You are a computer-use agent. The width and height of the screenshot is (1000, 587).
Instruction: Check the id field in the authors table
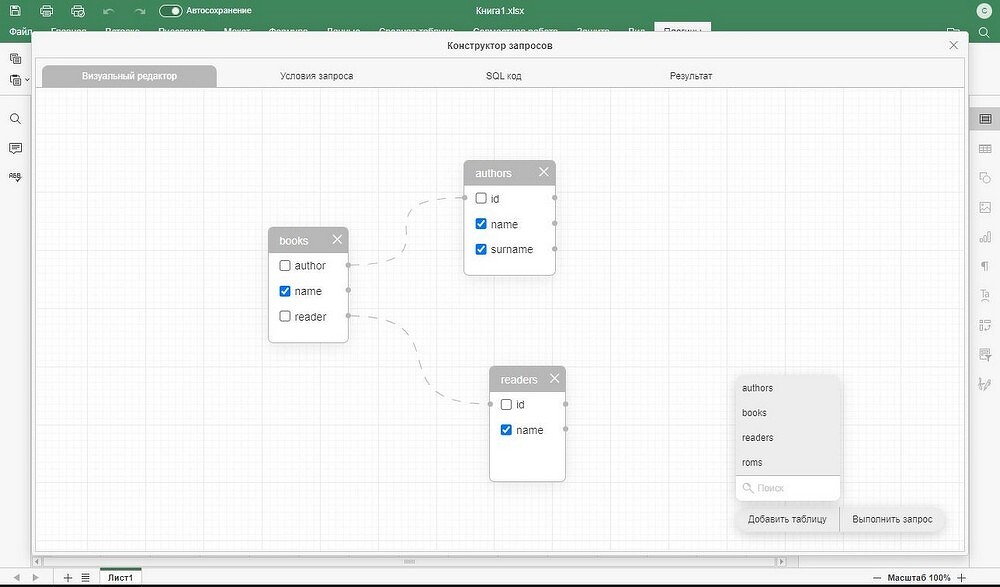click(x=481, y=199)
